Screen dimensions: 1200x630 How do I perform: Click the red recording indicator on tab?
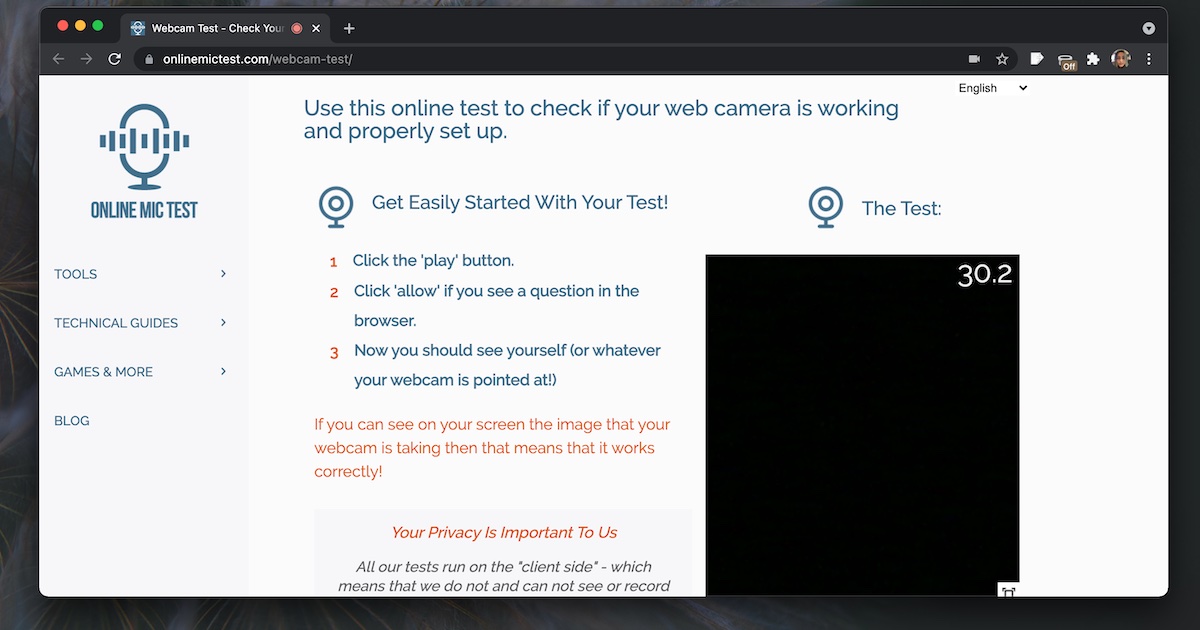coord(297,28)
